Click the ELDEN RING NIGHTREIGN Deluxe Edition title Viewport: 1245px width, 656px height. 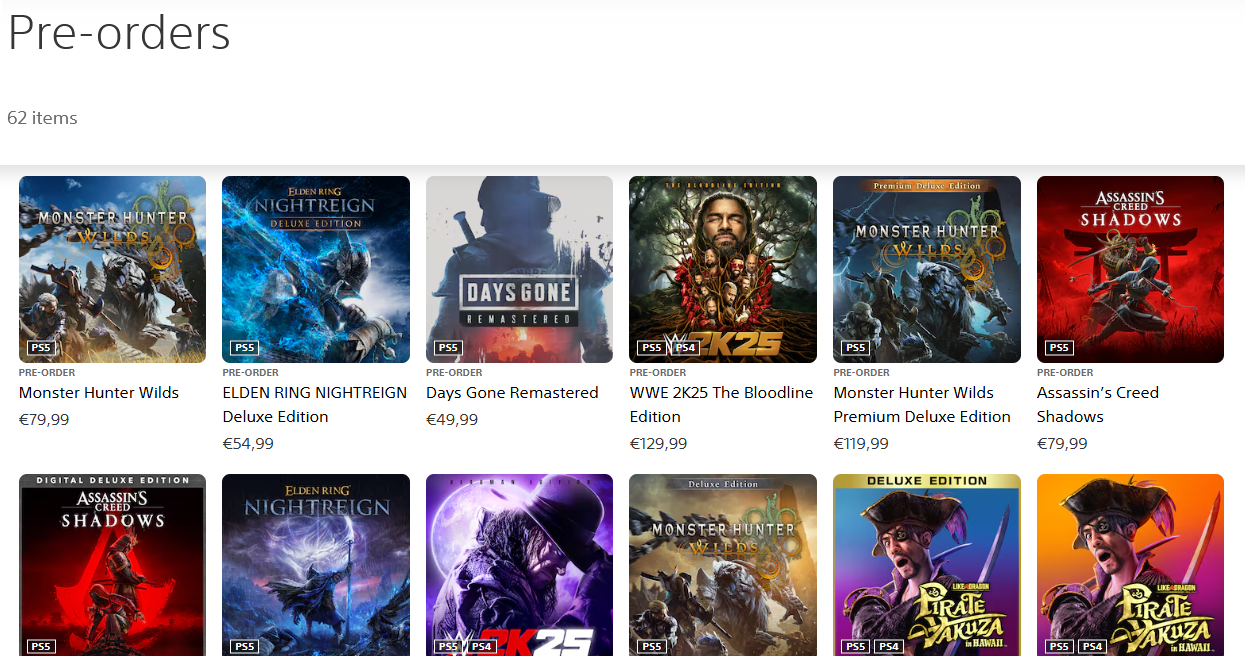[315, 405]
